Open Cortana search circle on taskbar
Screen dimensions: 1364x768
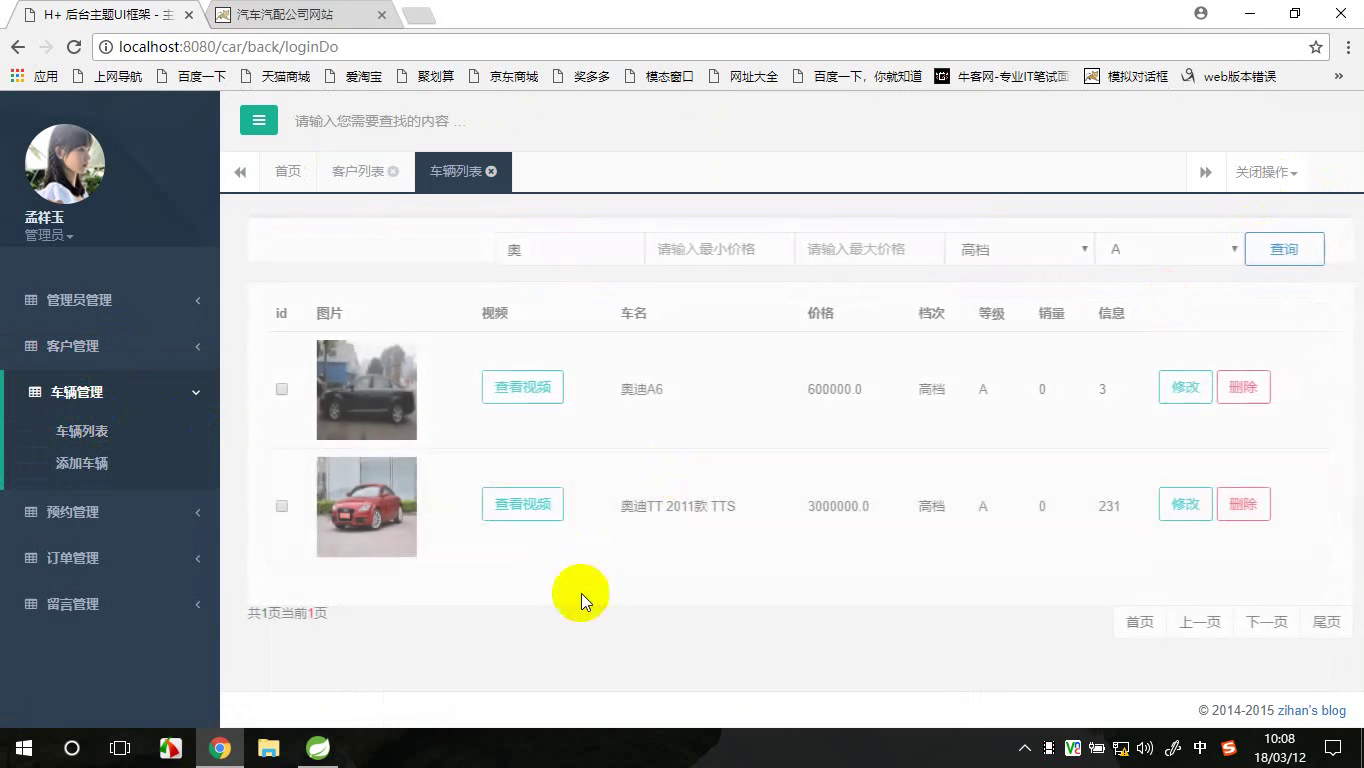click(72, 748)
